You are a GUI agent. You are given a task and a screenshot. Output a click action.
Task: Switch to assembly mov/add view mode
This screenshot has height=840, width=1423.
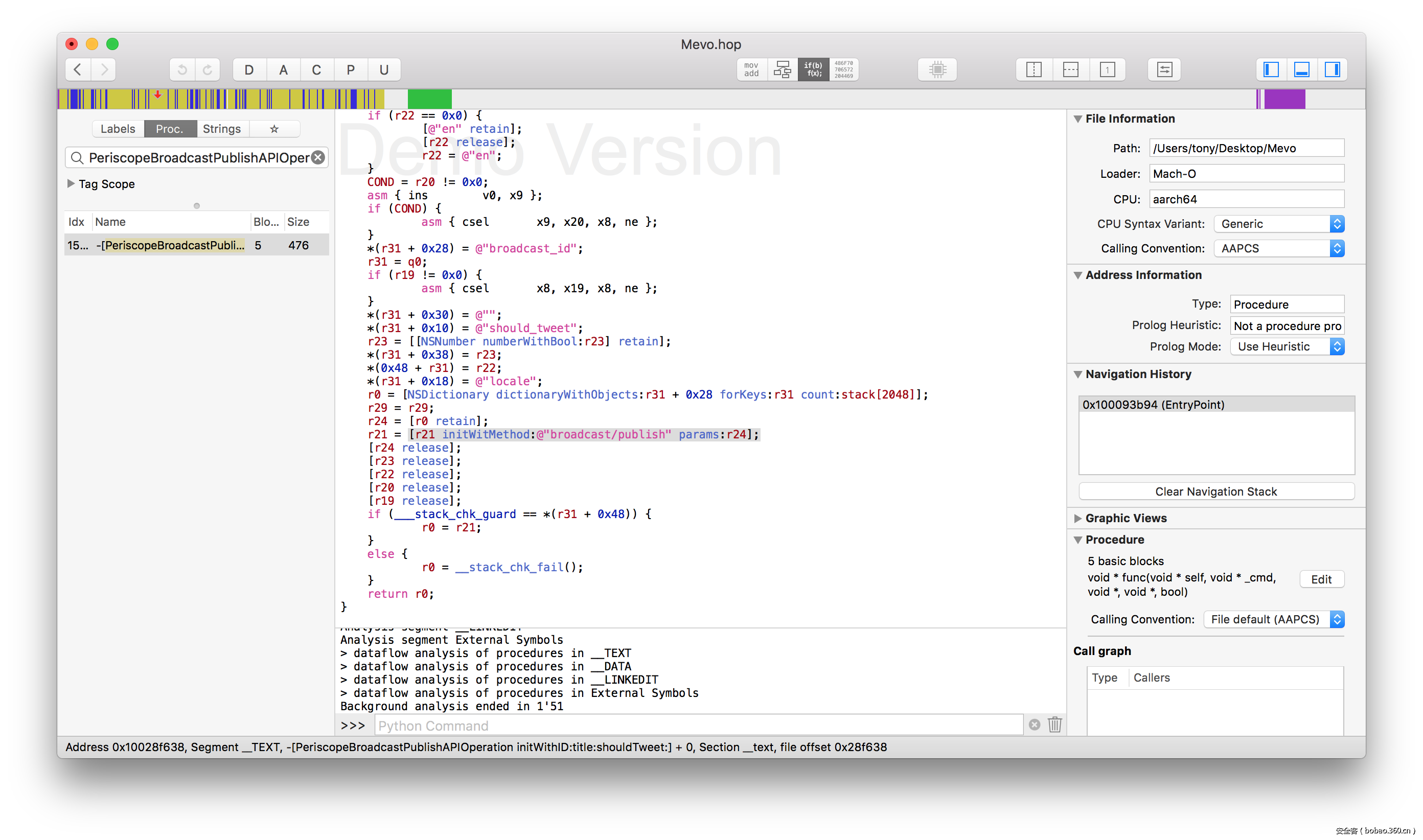tap(751, 69)
